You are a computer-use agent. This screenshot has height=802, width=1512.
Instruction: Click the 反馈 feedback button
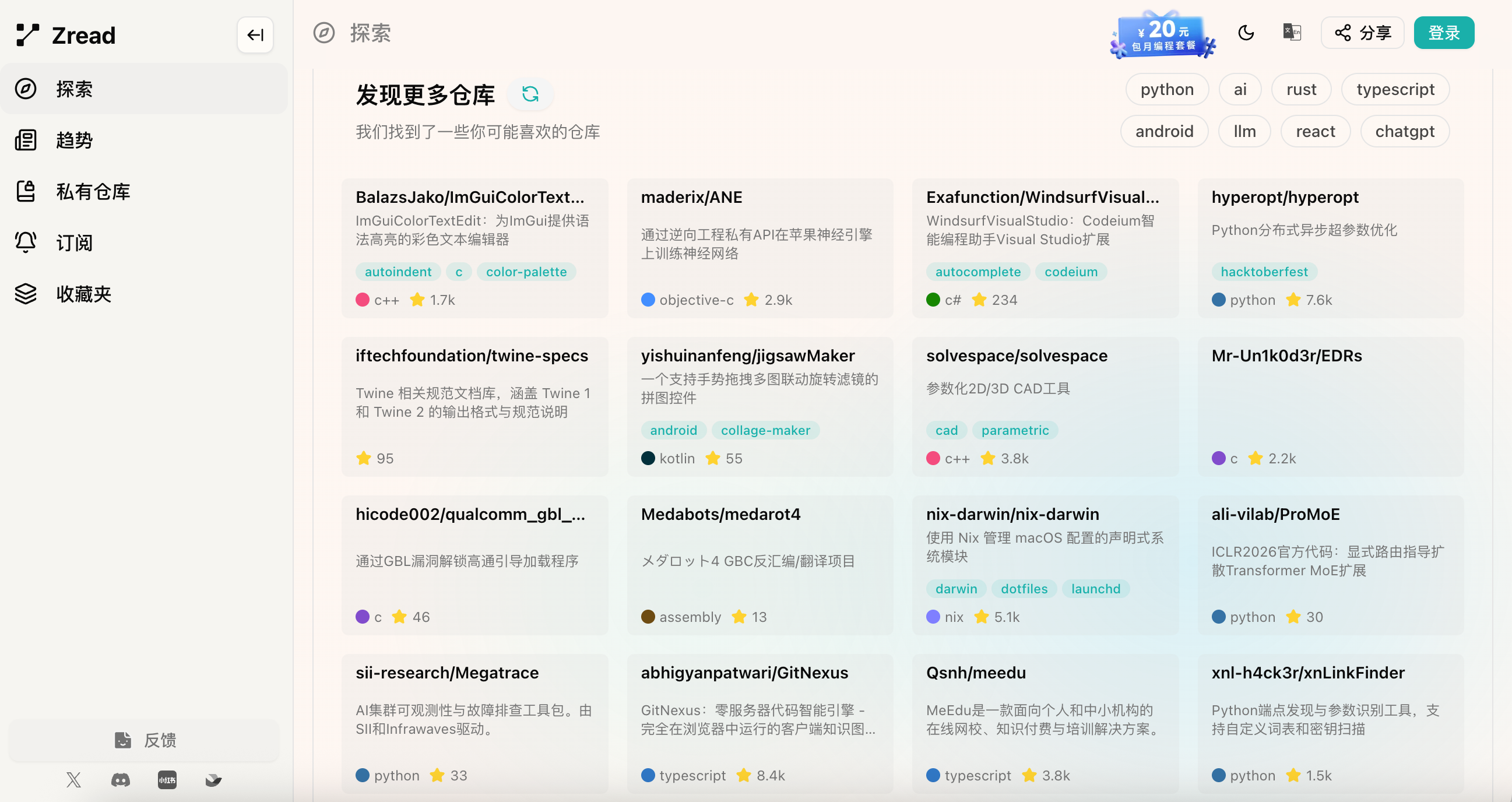145,740
